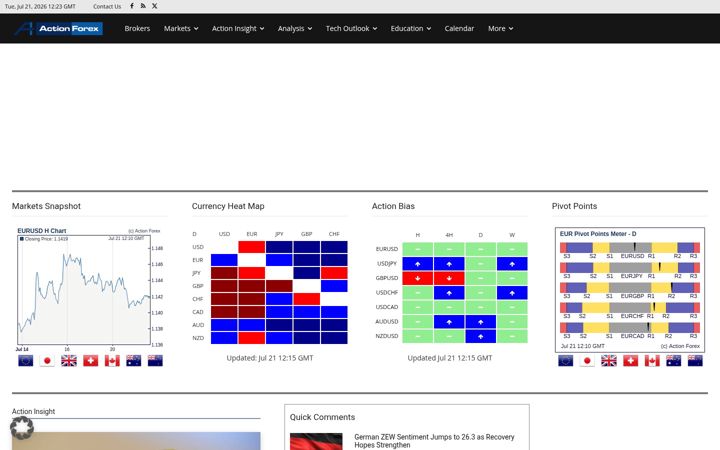Select Australia flag under Markets Snapshot chart
This screenshot has width=720, height=450.
[x=134, y=360]
